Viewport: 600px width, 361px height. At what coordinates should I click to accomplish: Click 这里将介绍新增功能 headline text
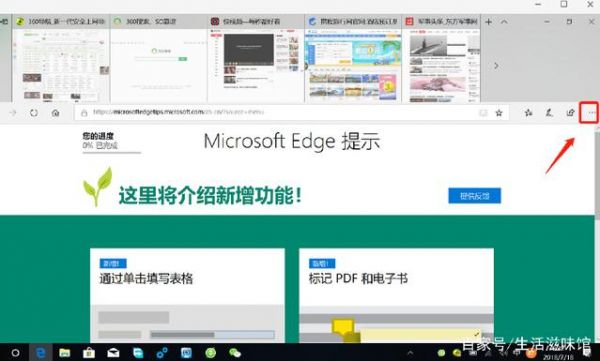[210, 196]
